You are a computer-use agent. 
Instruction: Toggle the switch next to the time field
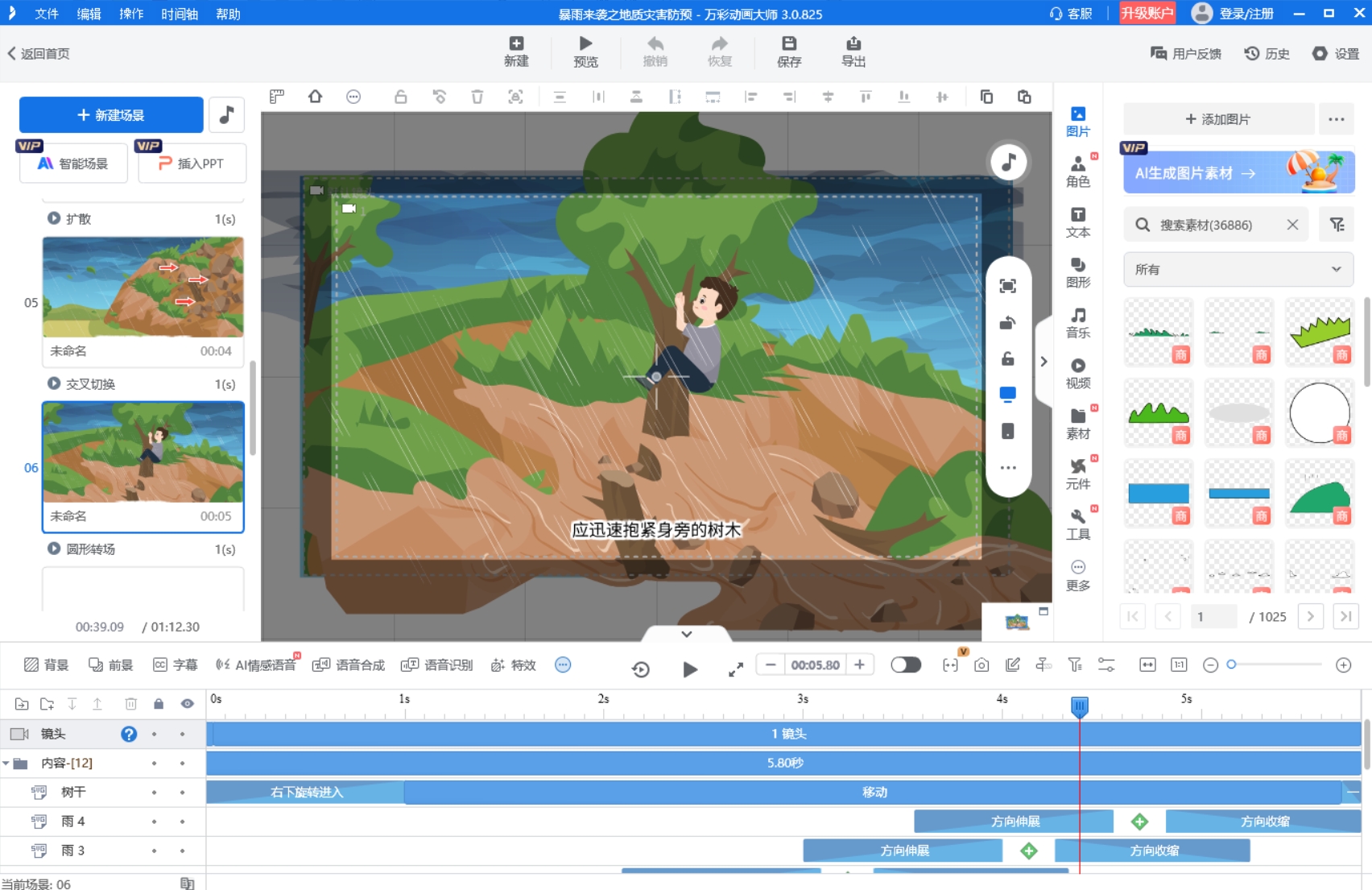pyautogui.click(x=905, y=665)
